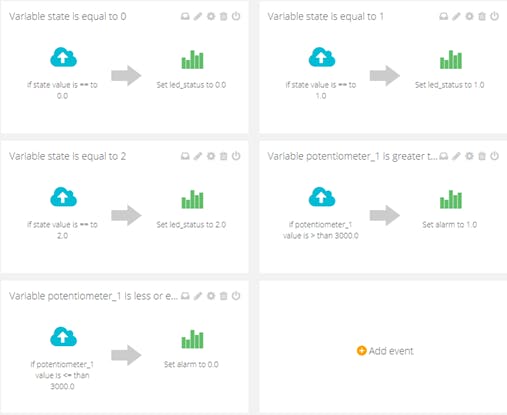The height and width of the screenshot is (415, 507).
Task: Open inbox log icon of 'state is equal to 0' event
Action: 185,16
